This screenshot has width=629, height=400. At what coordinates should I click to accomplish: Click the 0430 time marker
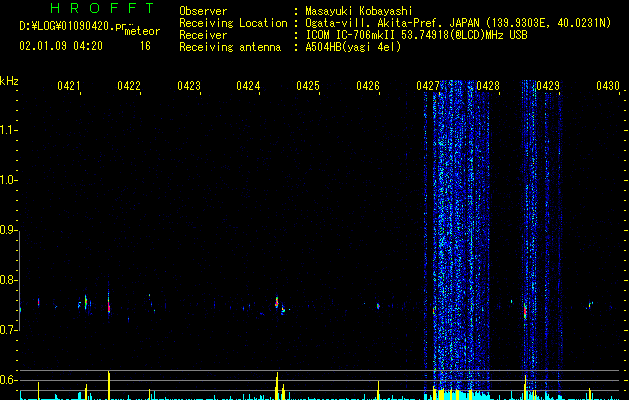tap(608, 85)
